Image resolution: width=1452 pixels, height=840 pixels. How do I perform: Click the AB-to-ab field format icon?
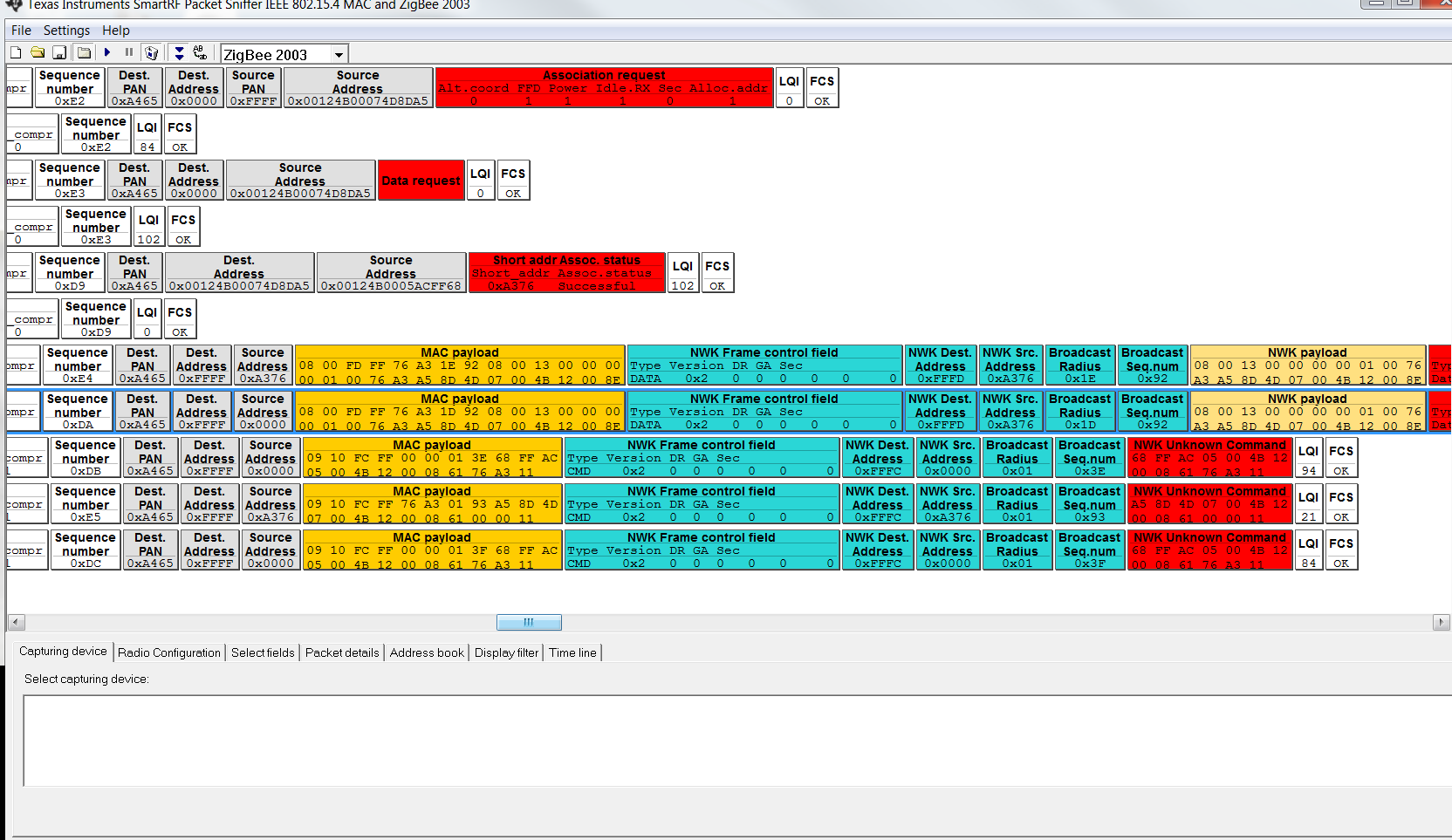(201, 53)
